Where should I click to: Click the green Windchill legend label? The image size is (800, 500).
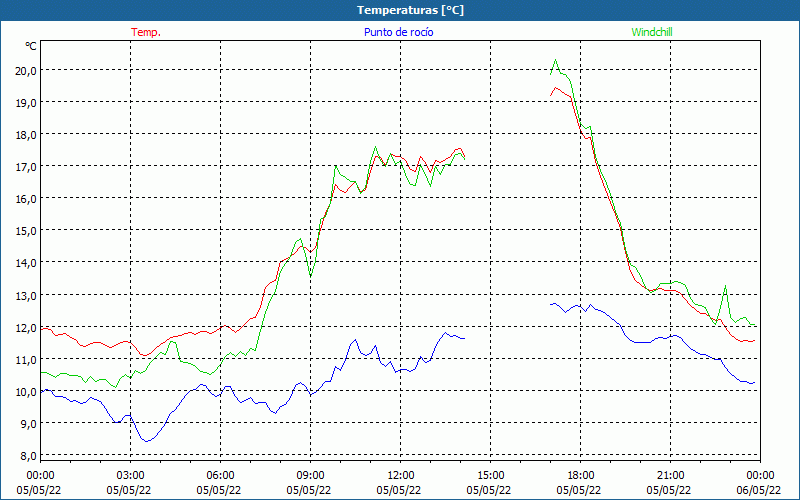652,32
